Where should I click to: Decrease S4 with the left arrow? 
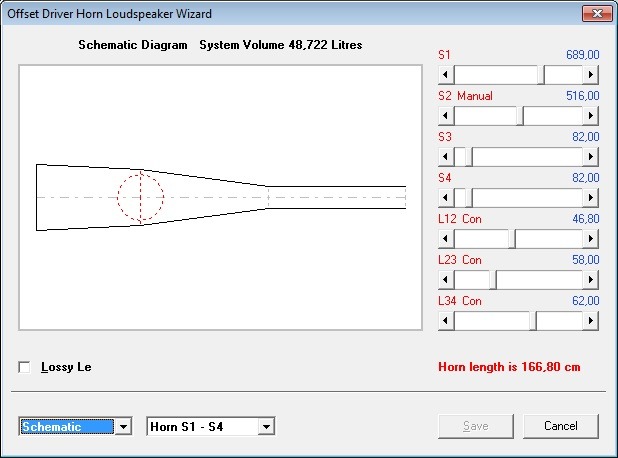point(446,197)
